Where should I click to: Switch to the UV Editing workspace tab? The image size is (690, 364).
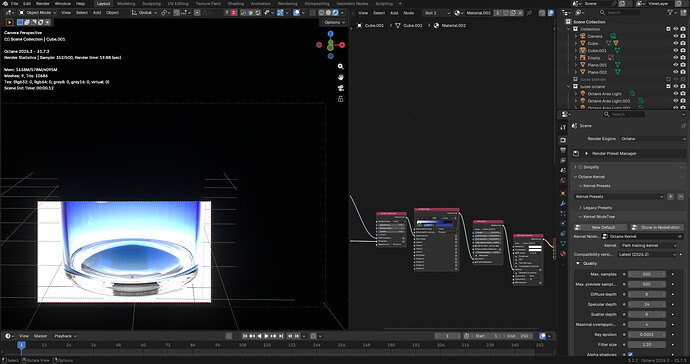tap(178, 4)
